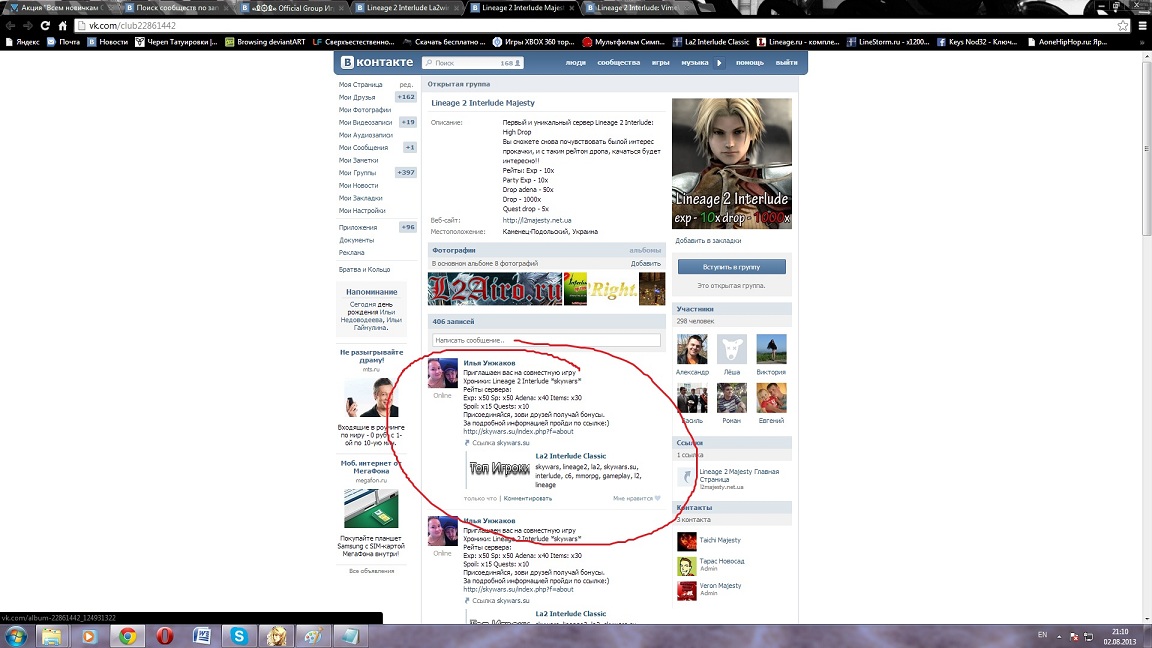Open музыка in the header menu

[694, 62]
